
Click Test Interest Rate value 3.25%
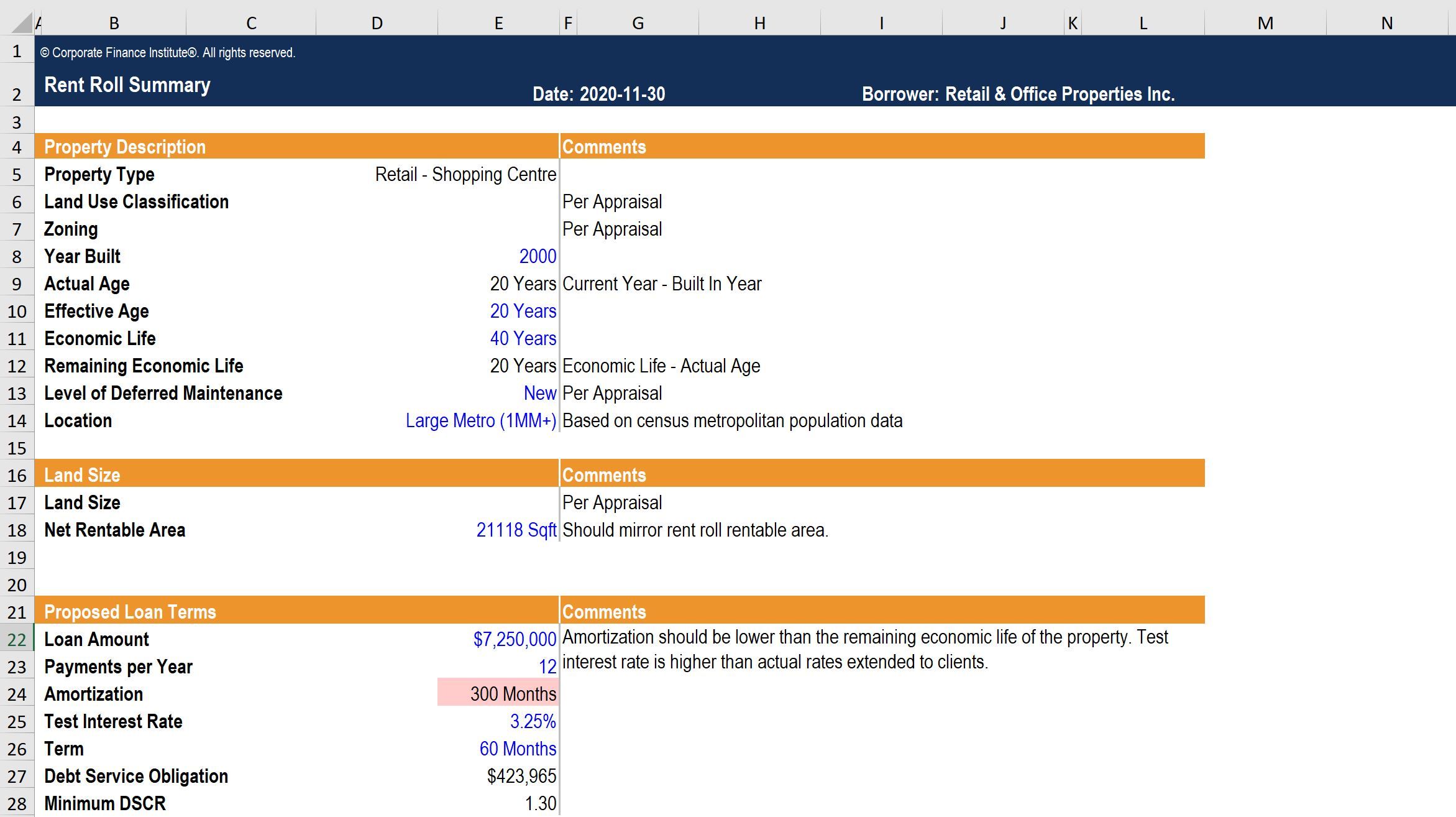coord(533,721)
